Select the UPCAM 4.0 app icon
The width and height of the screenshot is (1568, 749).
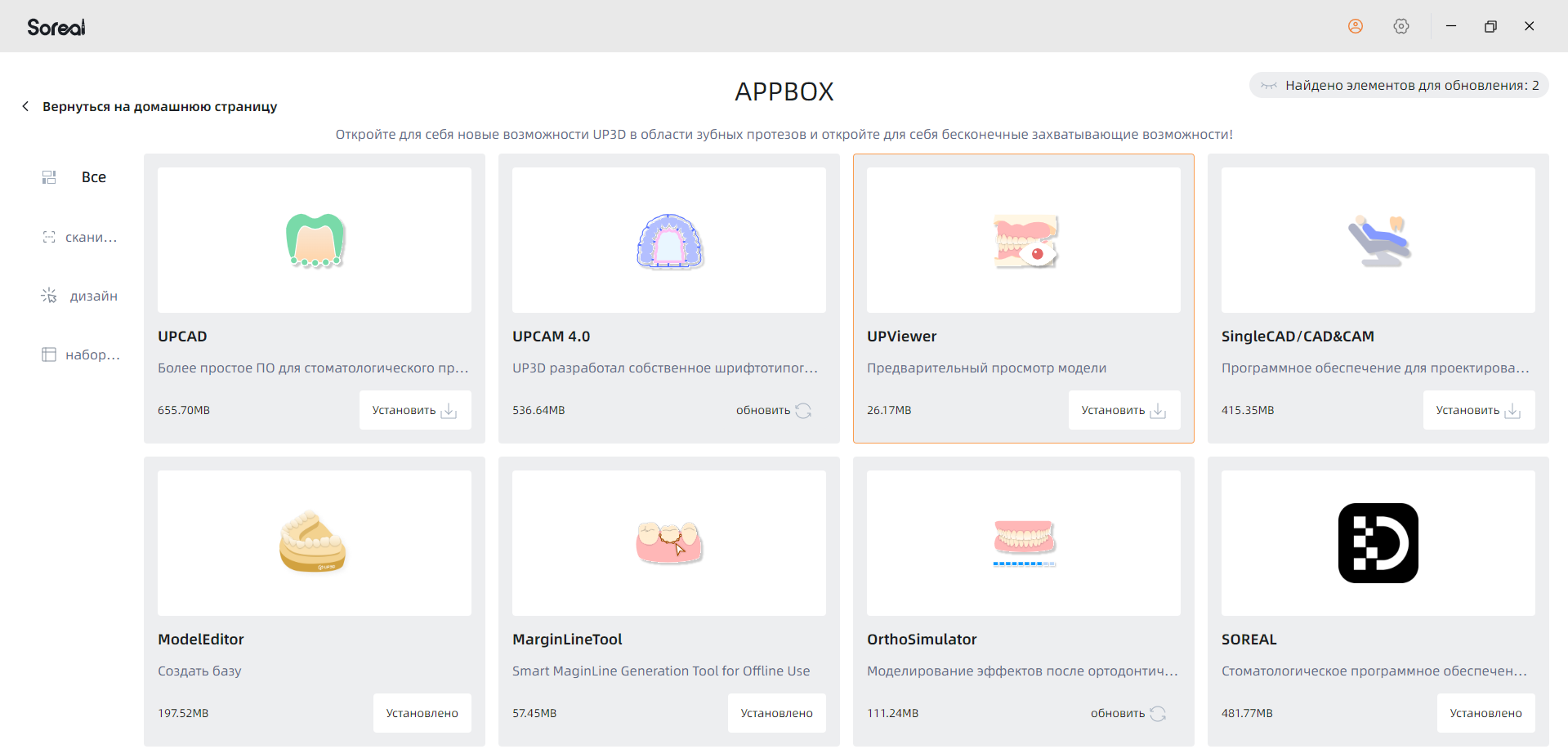pyautogui.click(x=669, y=241)
